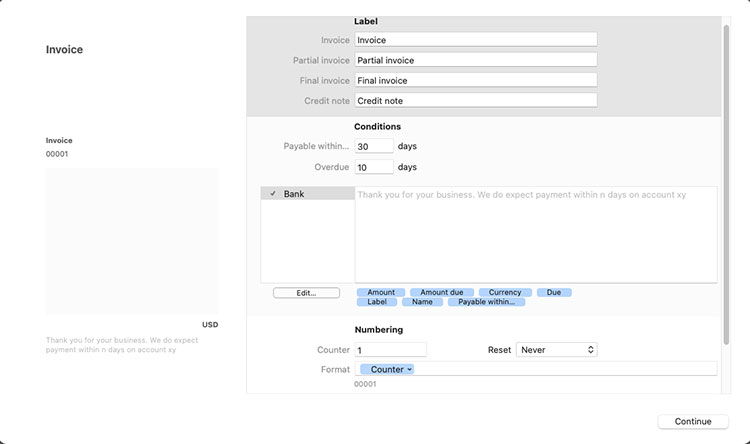The image size is (750, 444).
Task: Open the Reset dropdown showing Never
Action: click(556, 350)
